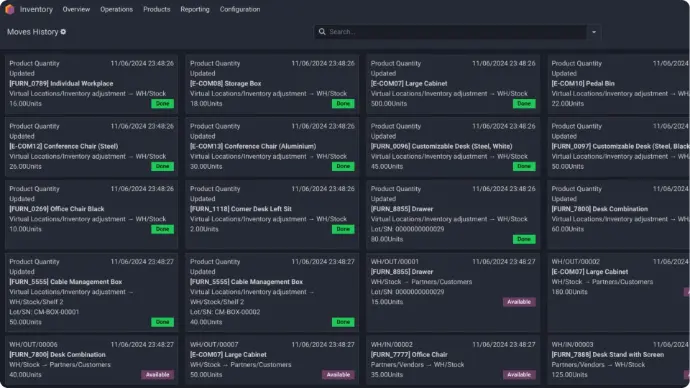Open the WH/OUT/00001 Drawer move
This screenshot has height=388, width=690.
pyautogui.click(x=453, y=292)
